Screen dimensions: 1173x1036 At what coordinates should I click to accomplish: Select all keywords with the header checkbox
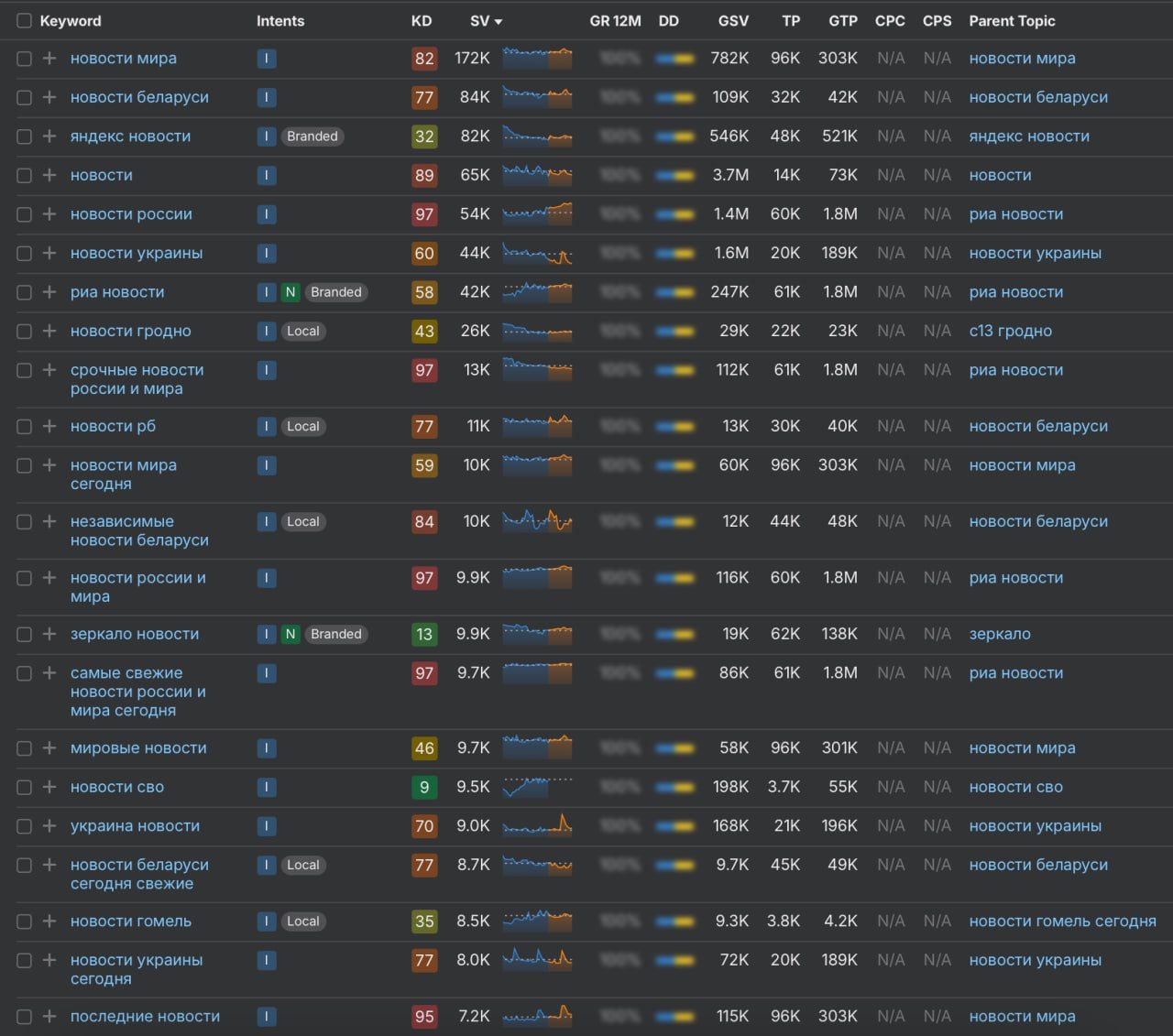point(24,21)
